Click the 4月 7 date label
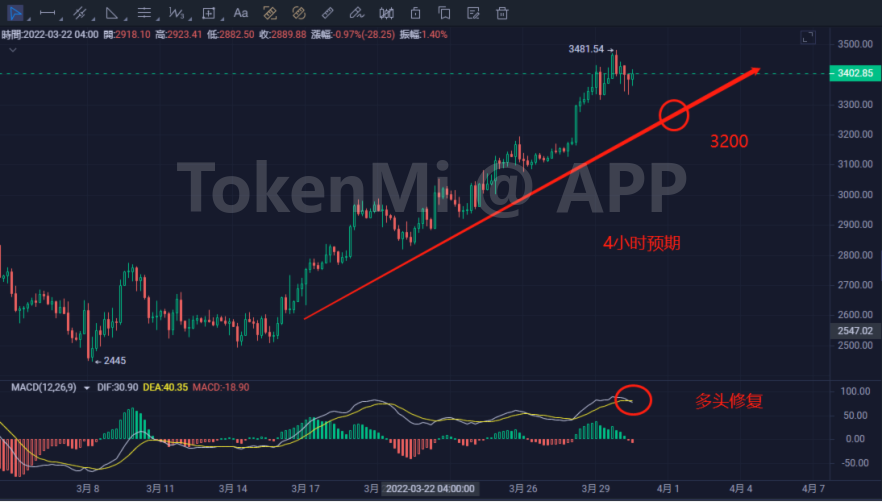The width and height of the screenshot is (882, 502). point(813,488)
